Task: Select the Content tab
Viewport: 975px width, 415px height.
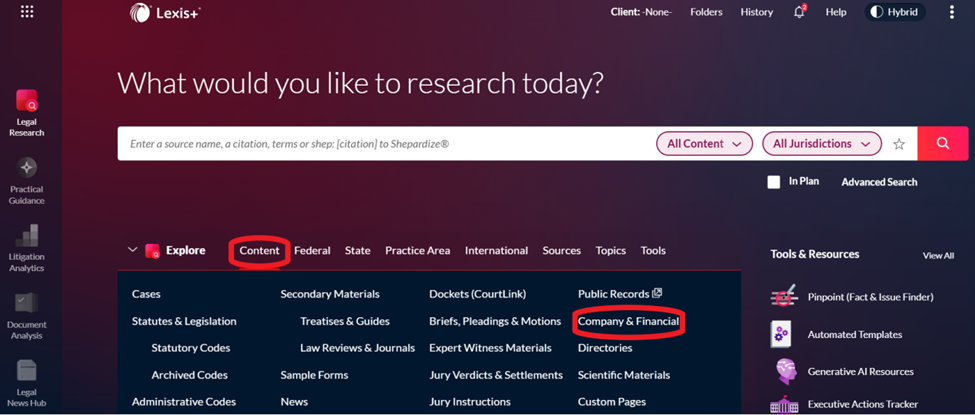Action: tap(260, 251)
